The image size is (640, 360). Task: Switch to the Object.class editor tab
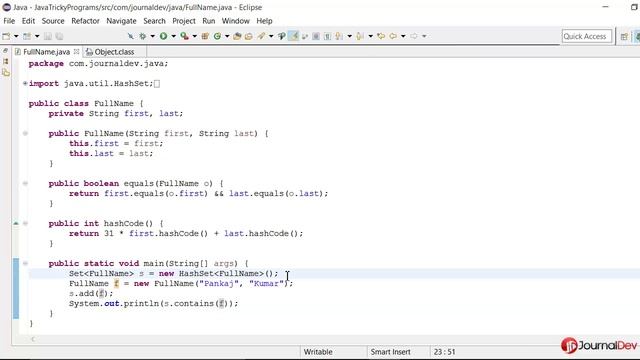(x=114, y=52)
